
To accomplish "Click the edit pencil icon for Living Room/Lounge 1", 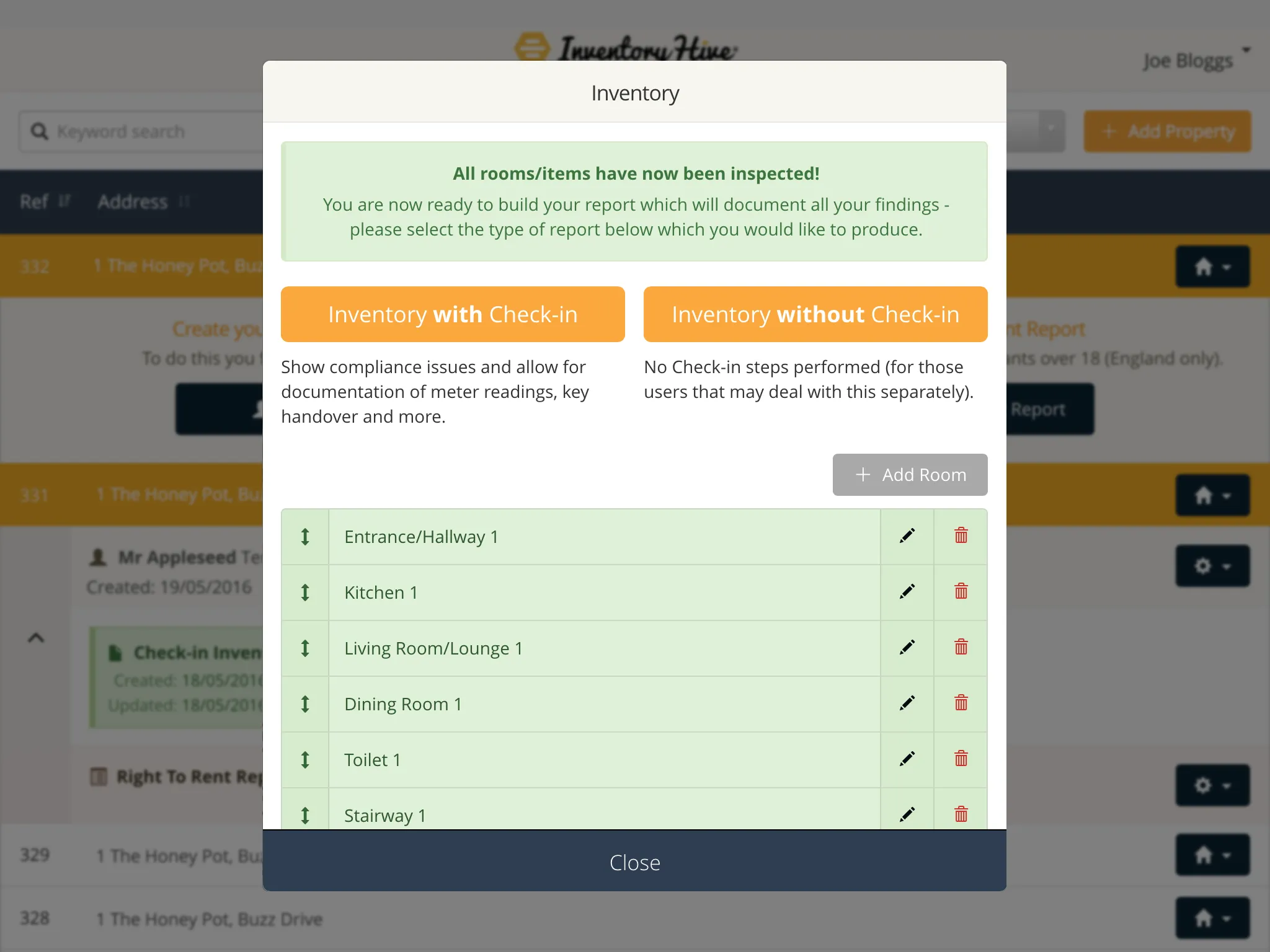I will 907,648.
